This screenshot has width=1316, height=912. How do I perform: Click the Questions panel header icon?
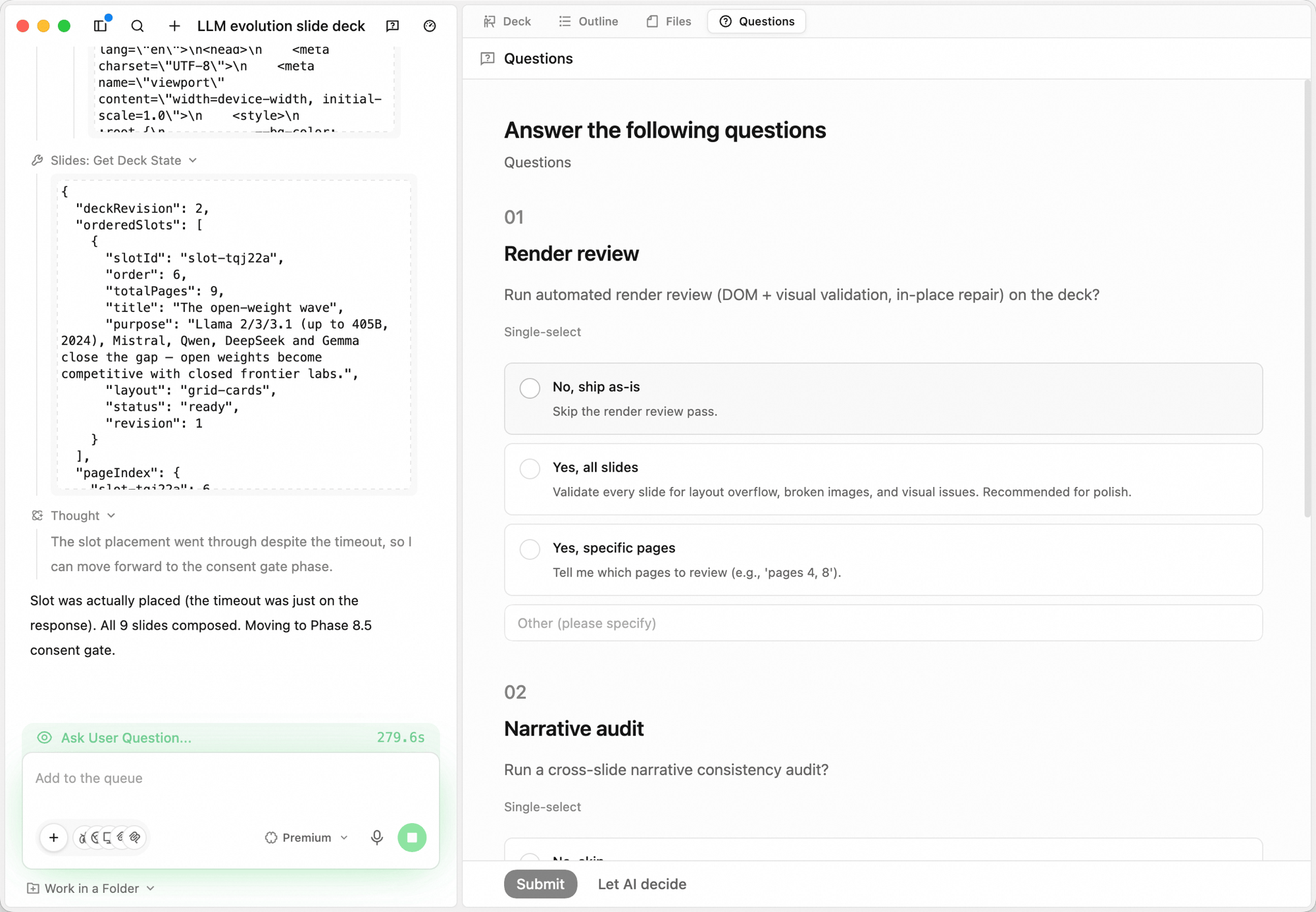click(x=488, y=59)
